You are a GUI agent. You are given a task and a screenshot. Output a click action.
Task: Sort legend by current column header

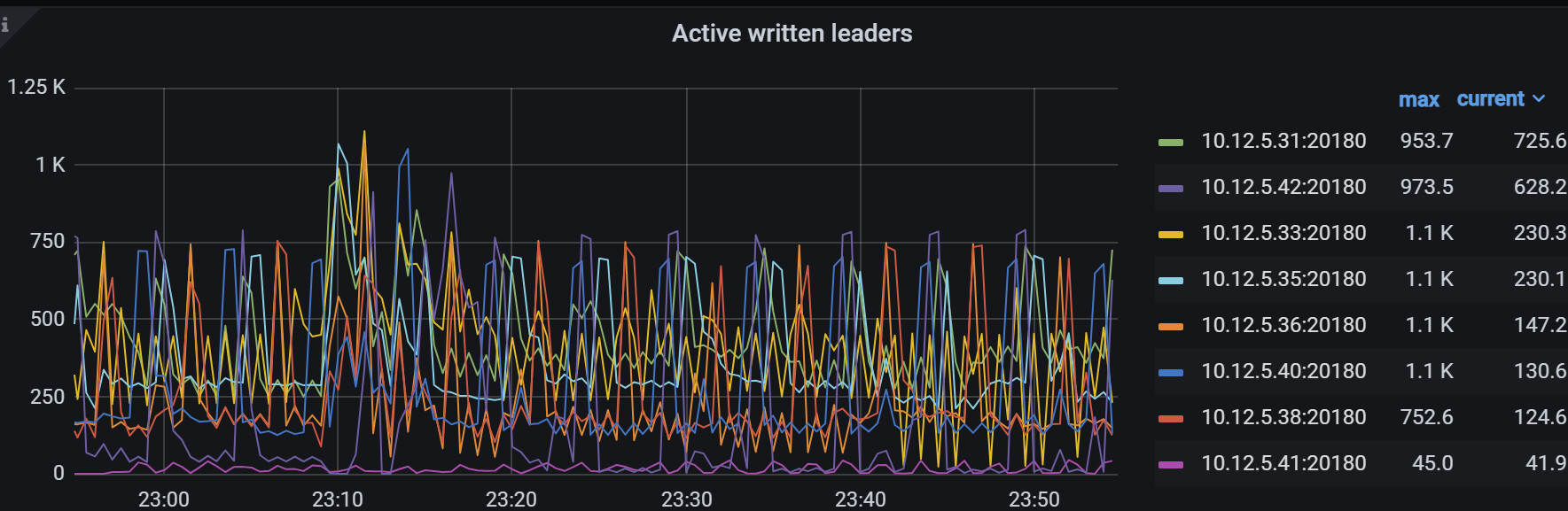click(1490, 99)
